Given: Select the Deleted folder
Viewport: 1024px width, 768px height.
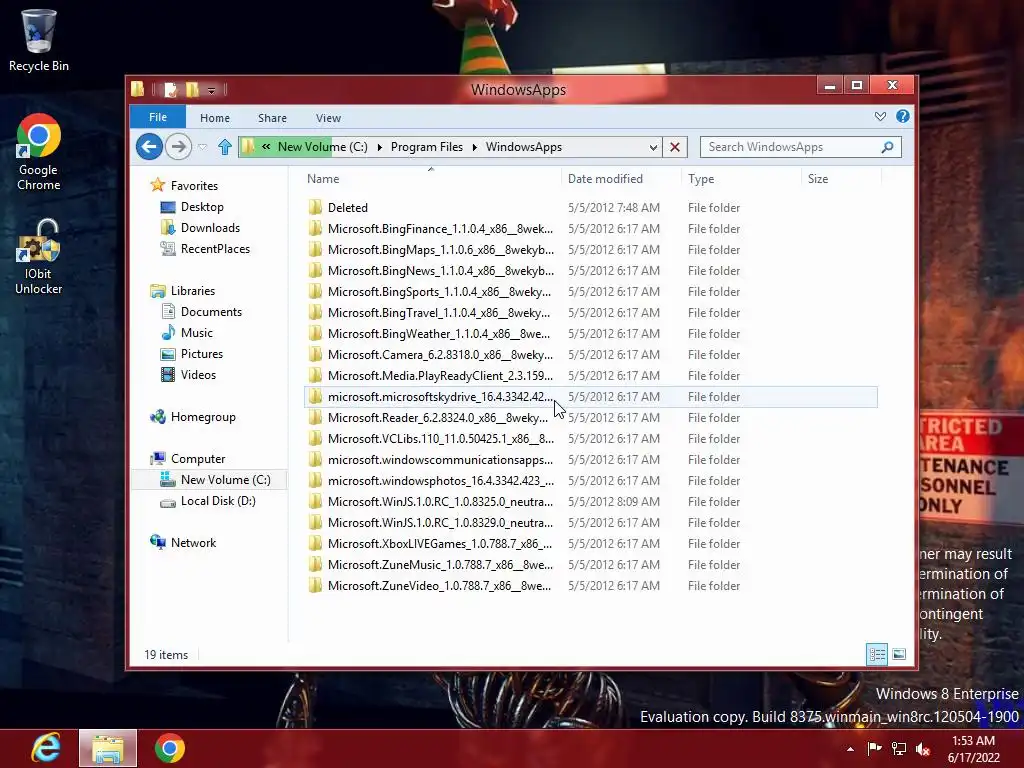Looking at the screenshot, I should [590, 208].
